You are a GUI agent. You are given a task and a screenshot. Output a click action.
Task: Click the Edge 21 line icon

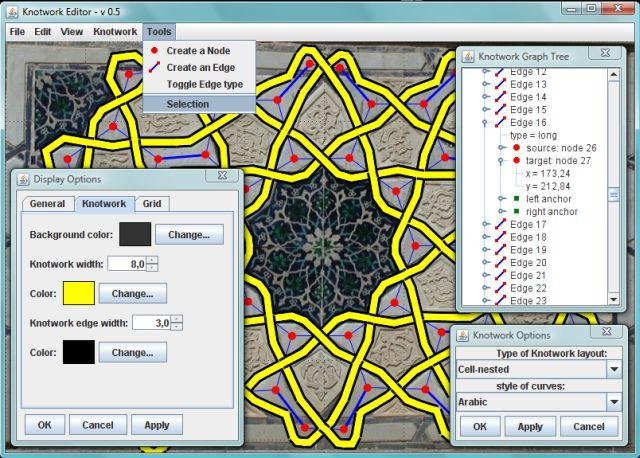[500, 275]
